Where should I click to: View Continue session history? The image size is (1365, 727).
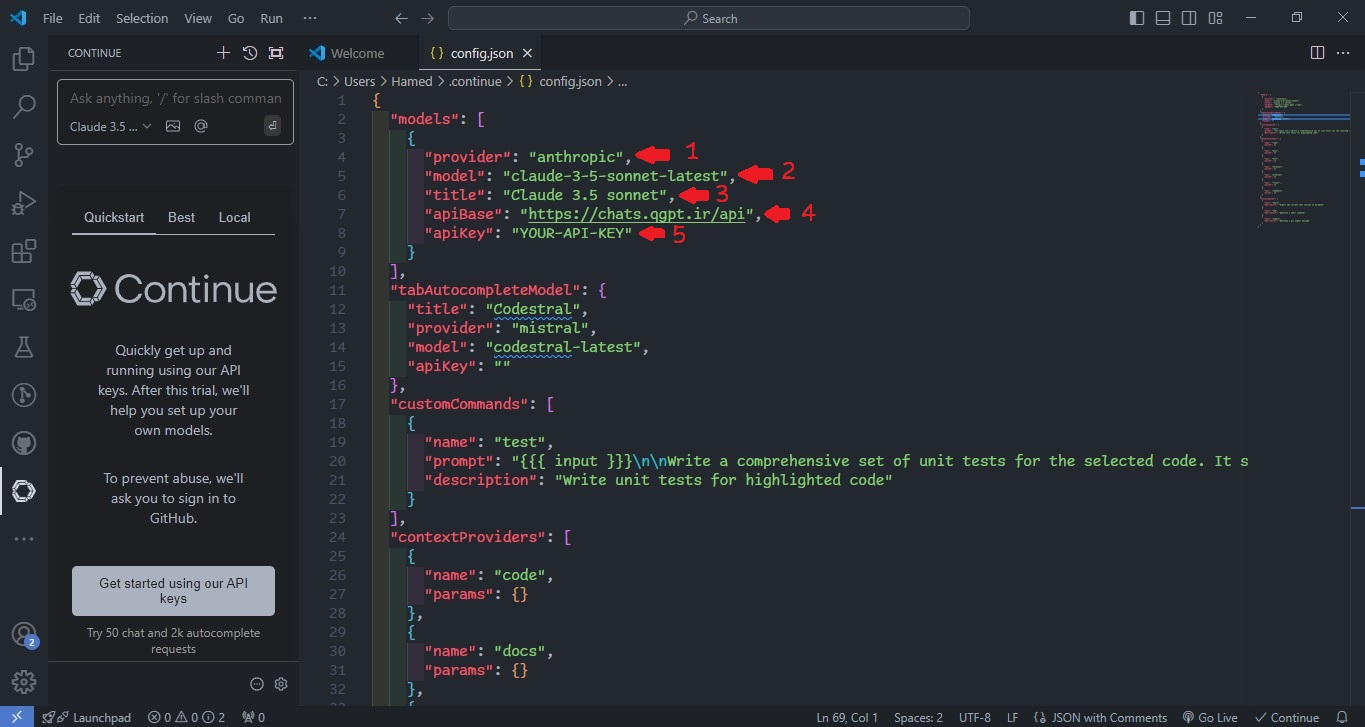pyautogui.click(x=249, y=53)
